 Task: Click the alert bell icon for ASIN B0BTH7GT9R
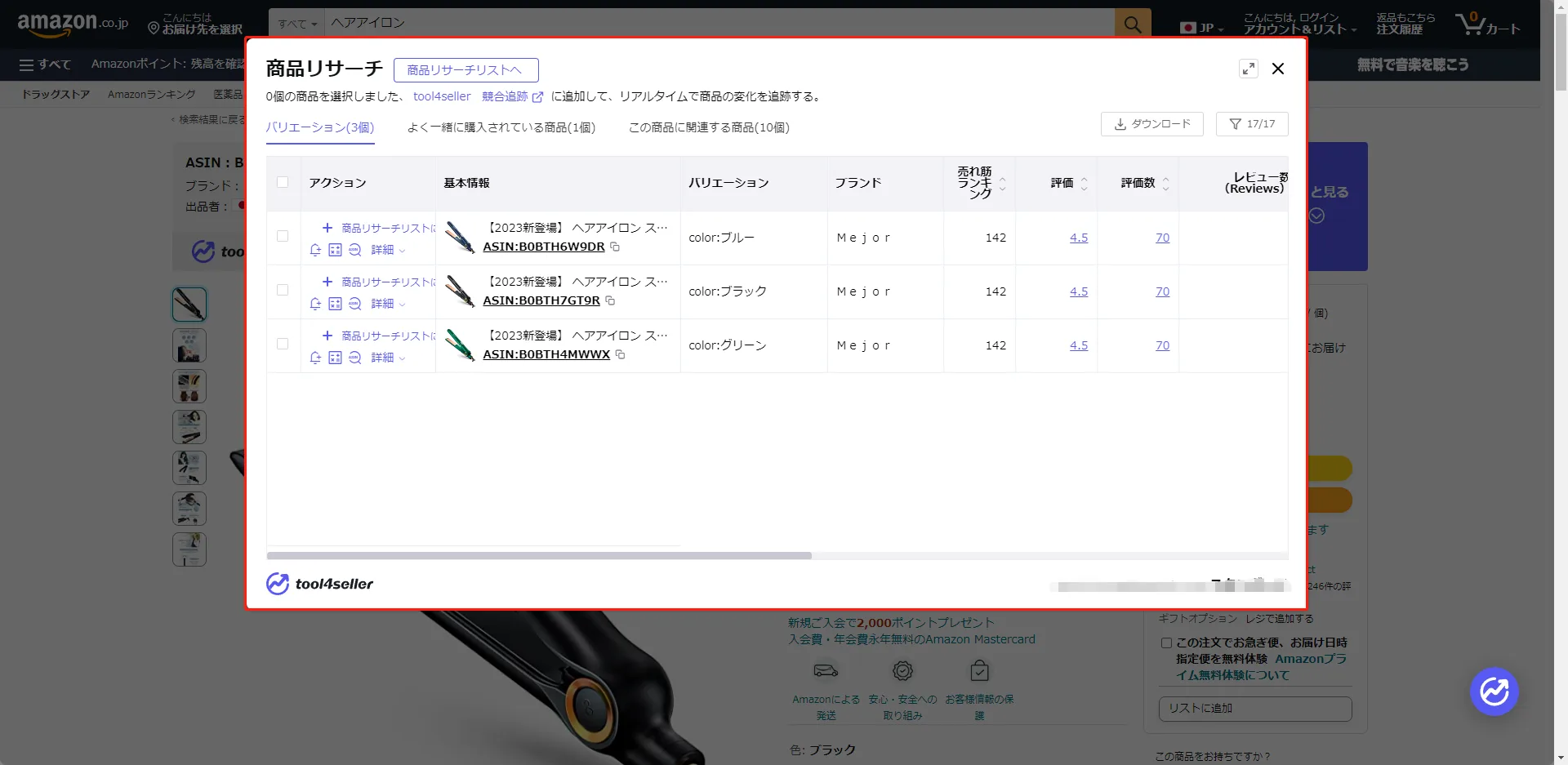(x=315, y=304)
